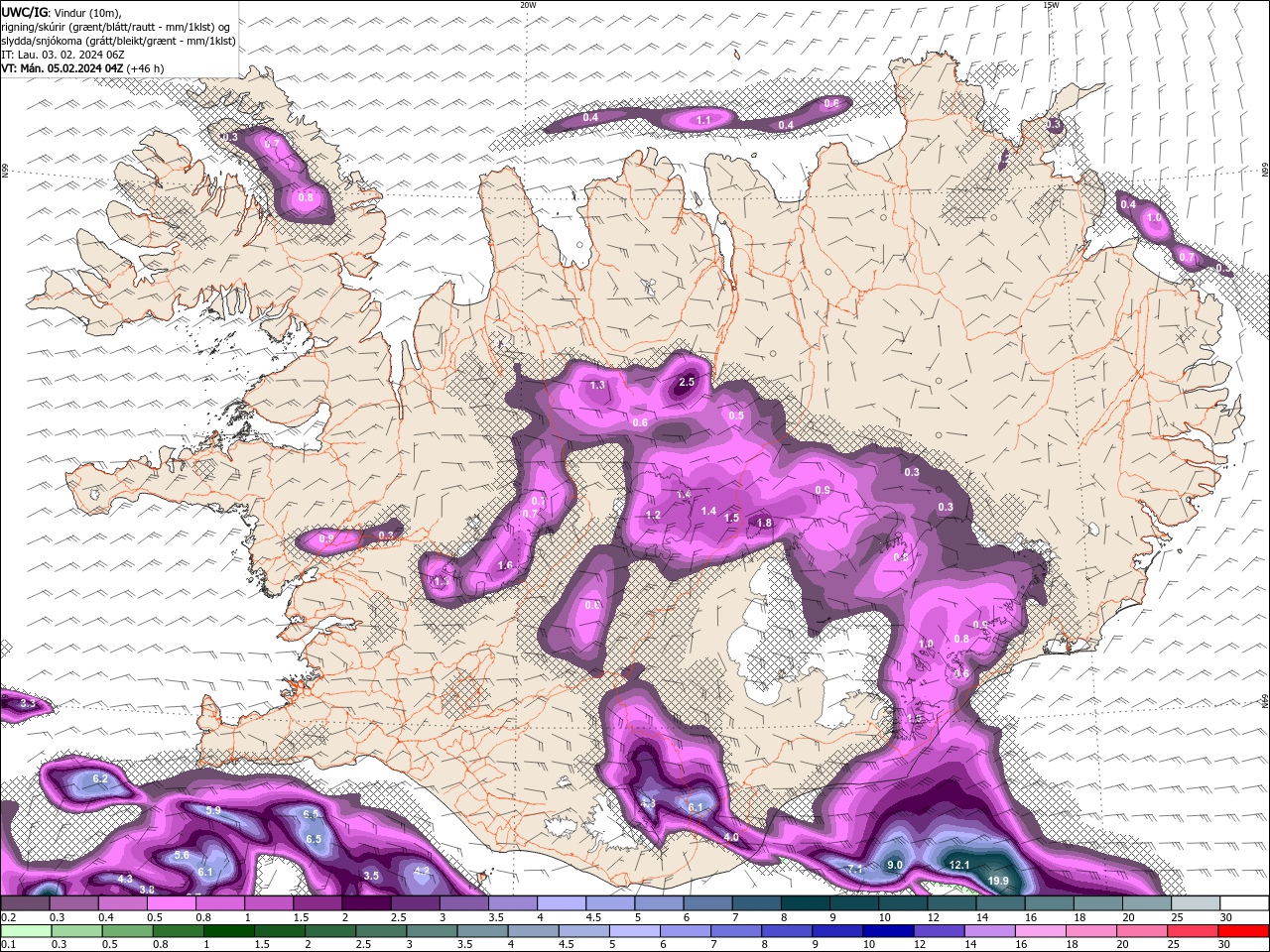The width and height of the screenshot is (1270, 952).
Task: Click the 1.1 value in the northern offshore band
Action: coord(703,120)
